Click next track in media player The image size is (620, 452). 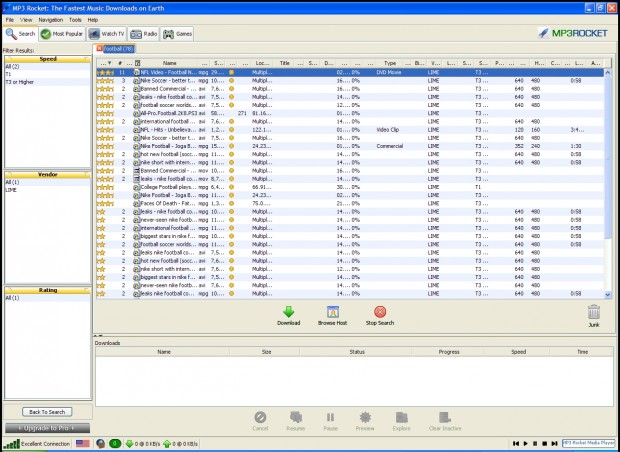coord(554,444)
